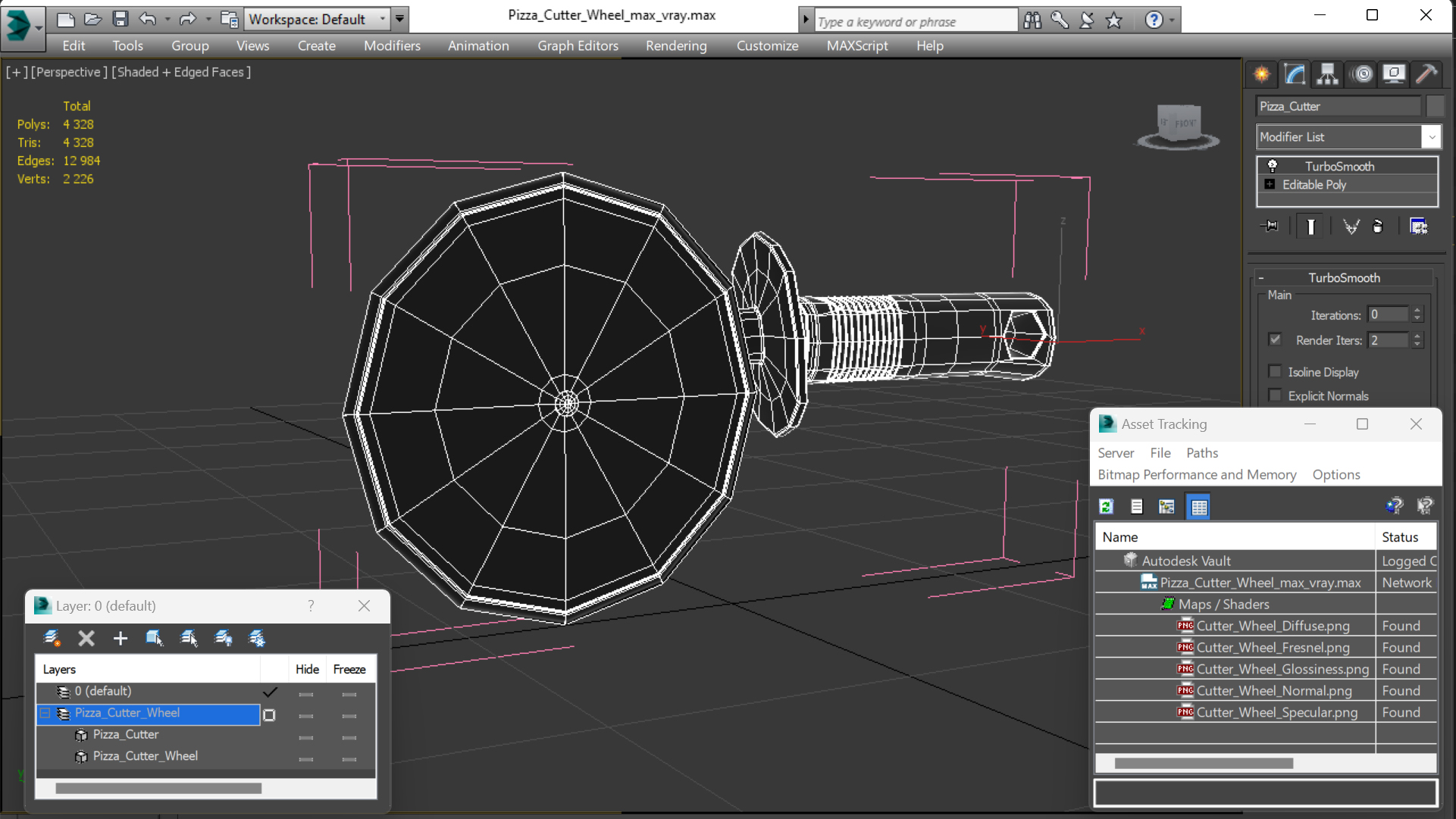Collapse the TurboSmooth rollout minus

pos(1261,278)
